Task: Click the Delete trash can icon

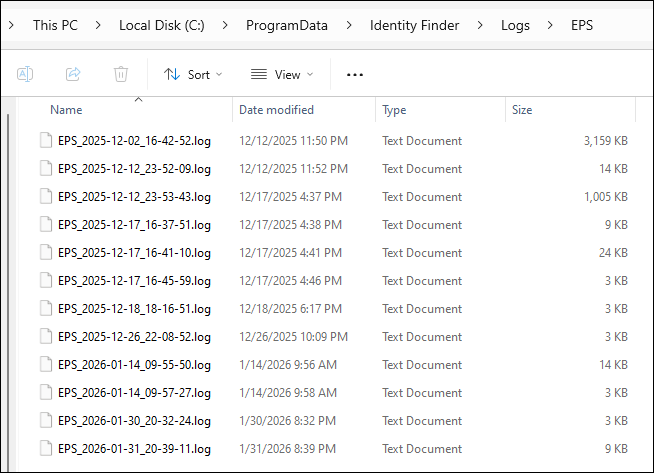Action: point(121,74)
